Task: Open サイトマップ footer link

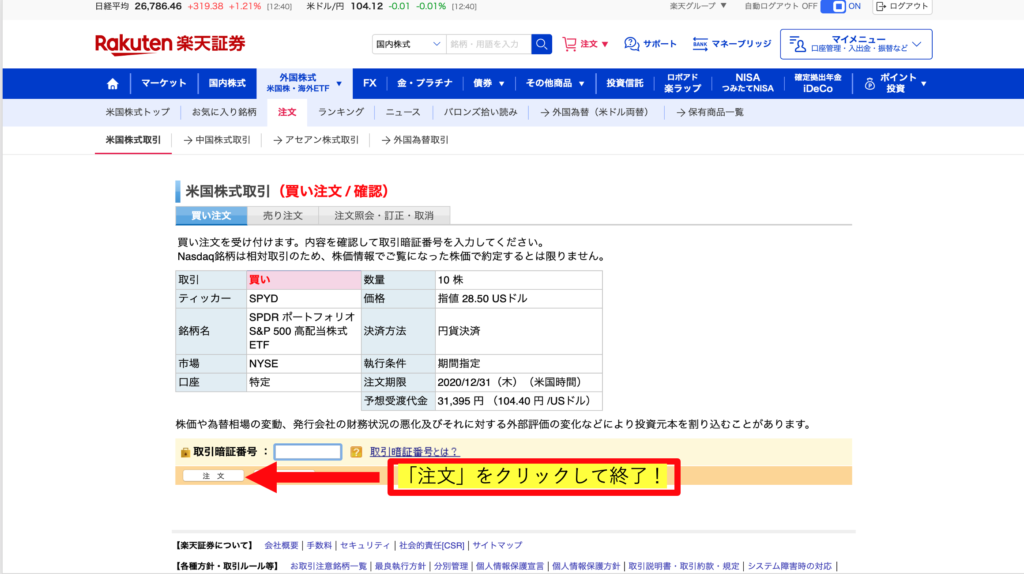Action: pyautogui.click(x=497, y=545)
